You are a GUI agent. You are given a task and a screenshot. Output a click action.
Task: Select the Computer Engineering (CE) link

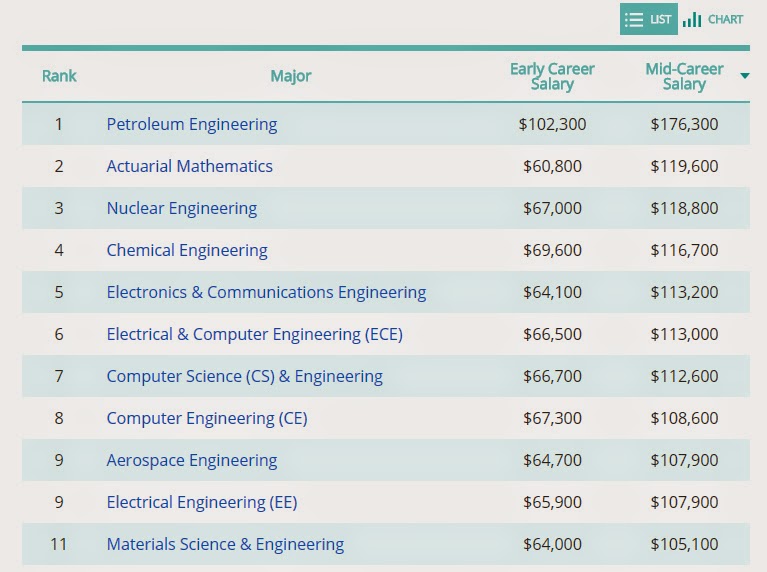207,419
